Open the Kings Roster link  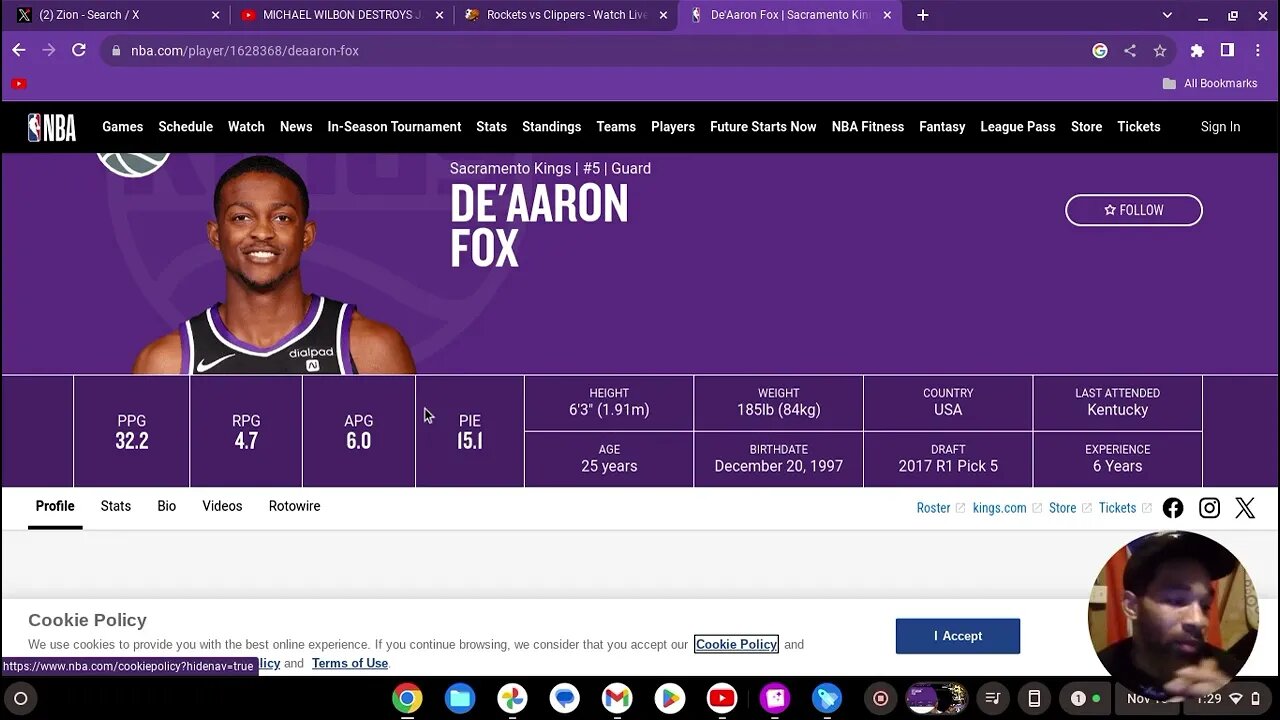tap(940, 508)
